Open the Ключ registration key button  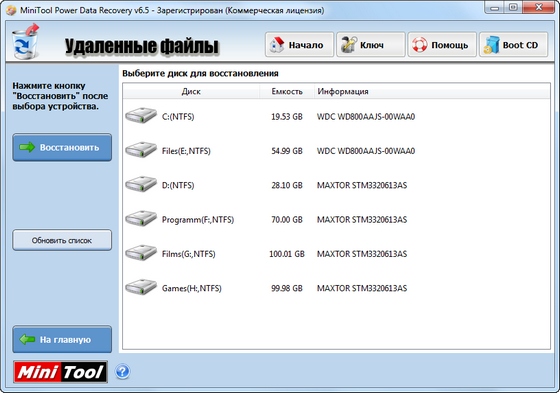click(371, 45)
